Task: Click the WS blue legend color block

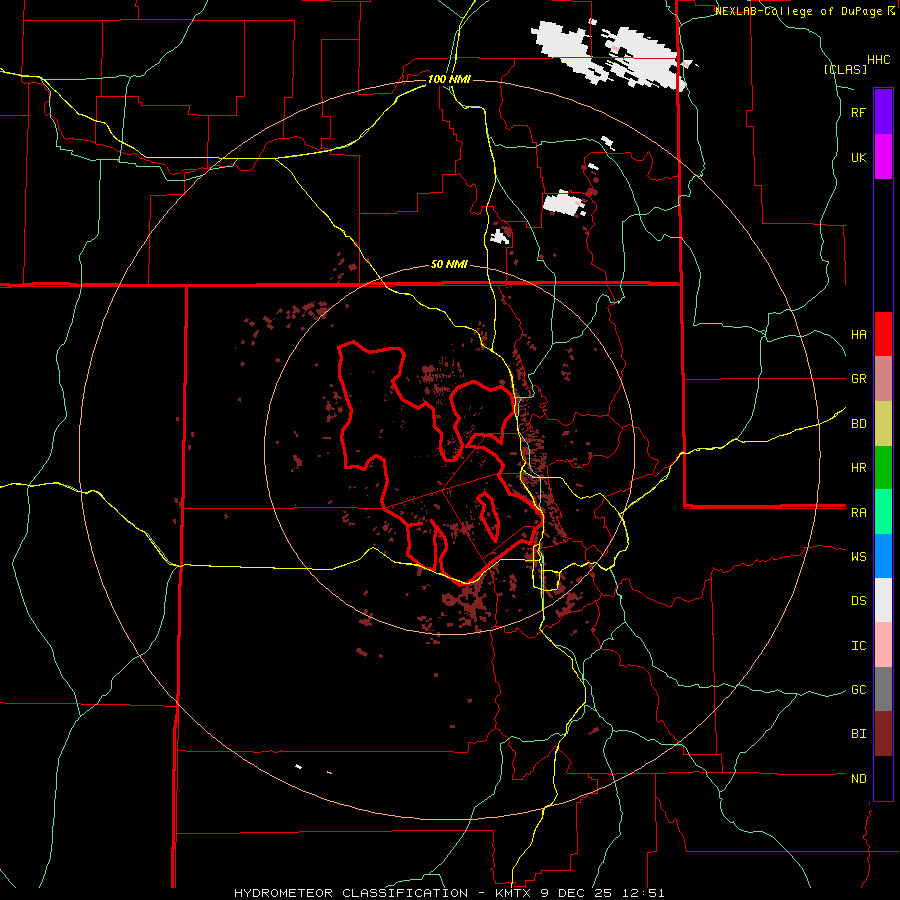Action: pos(883,556)
